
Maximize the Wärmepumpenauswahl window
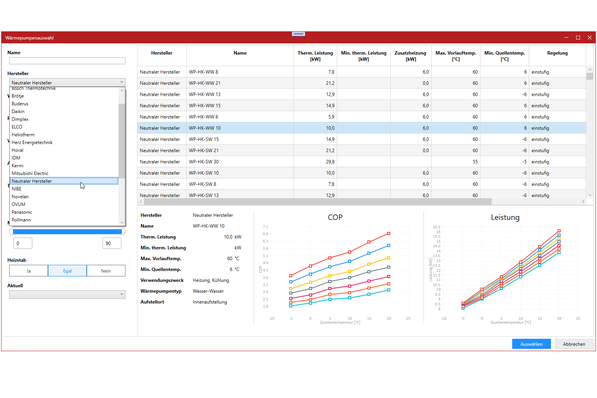[578, 38]
